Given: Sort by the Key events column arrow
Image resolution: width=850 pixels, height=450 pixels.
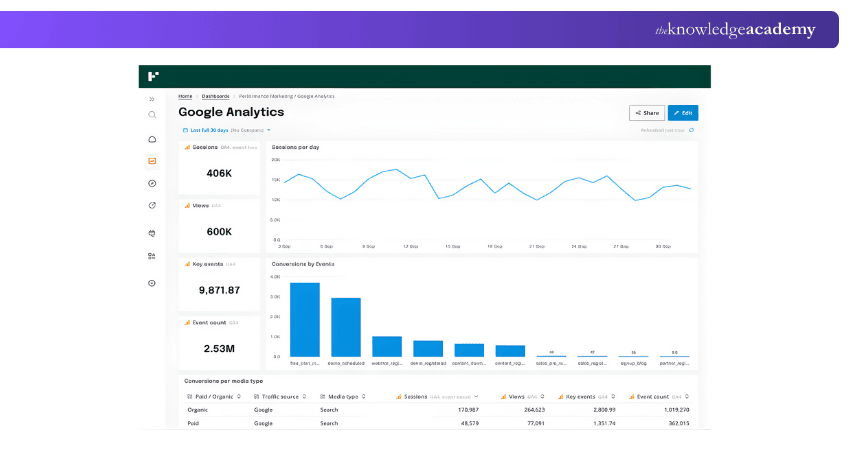Looking at the screenshot, I should (x=613, y=397).
